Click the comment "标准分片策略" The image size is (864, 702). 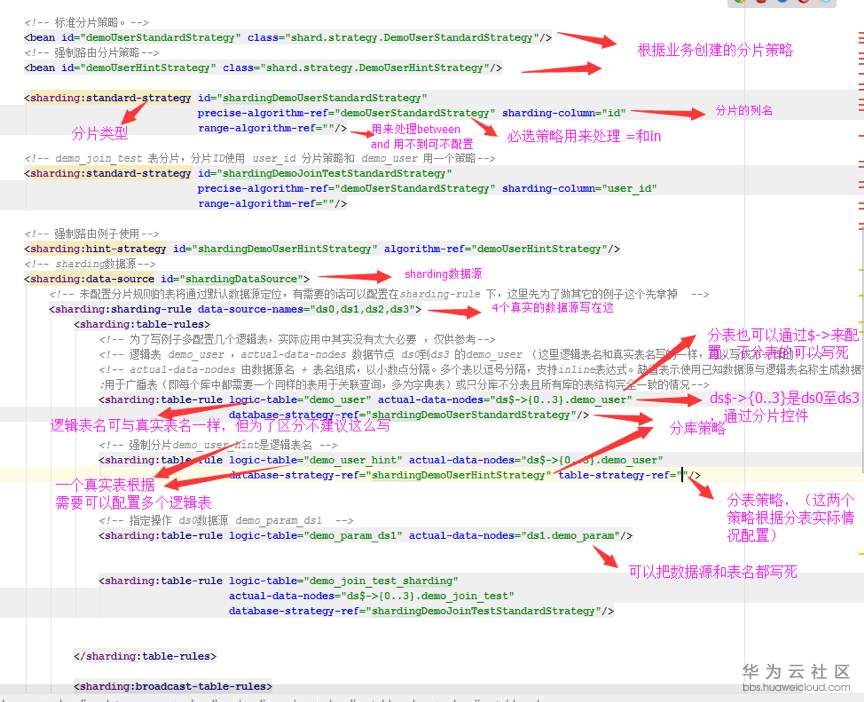tap(87, 23)
